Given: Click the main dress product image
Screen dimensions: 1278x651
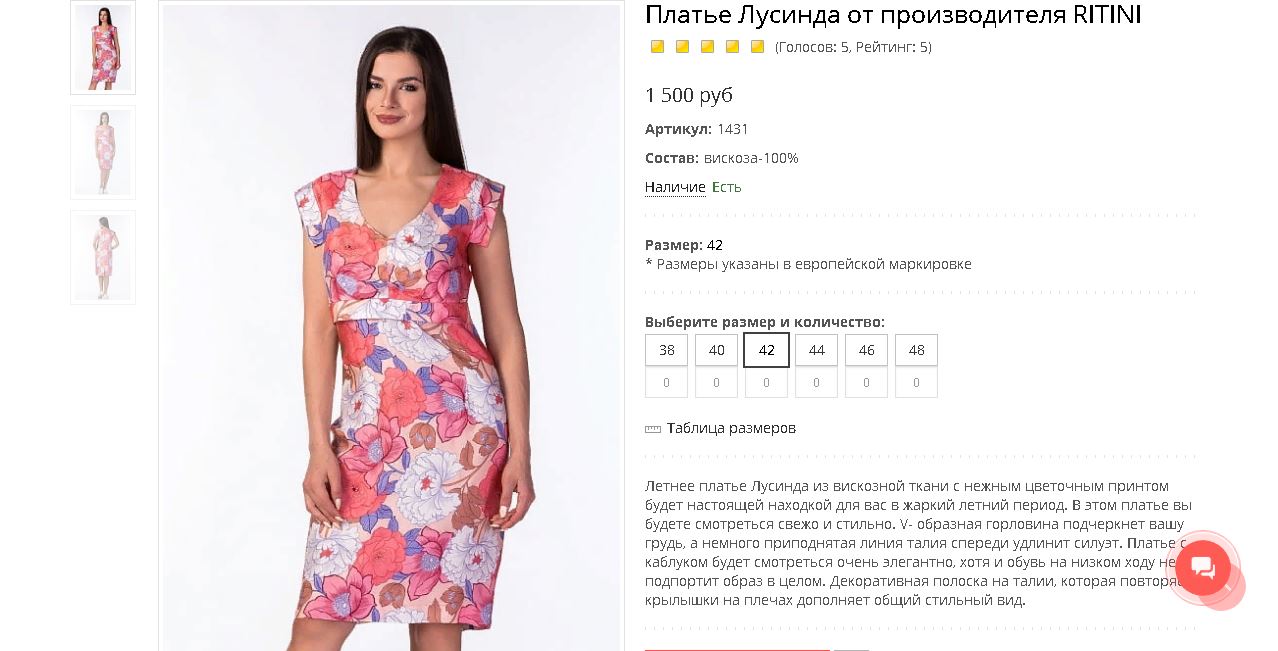Looking at the screenshot, I should coord(391,327).
